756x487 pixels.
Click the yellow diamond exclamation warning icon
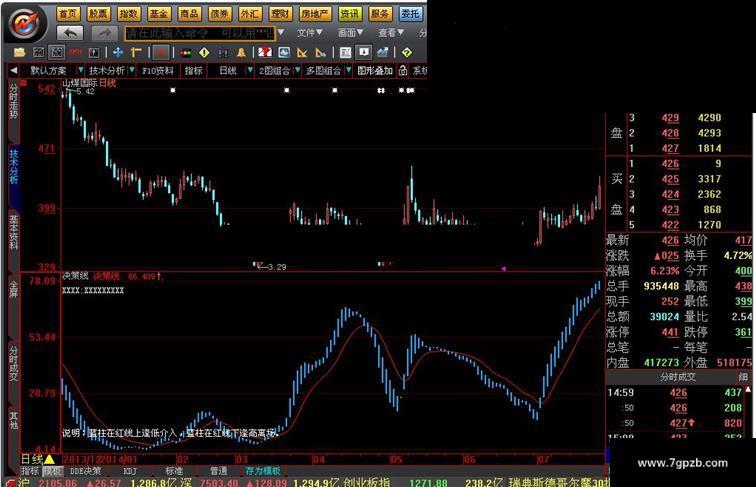[x=204, y=52]
